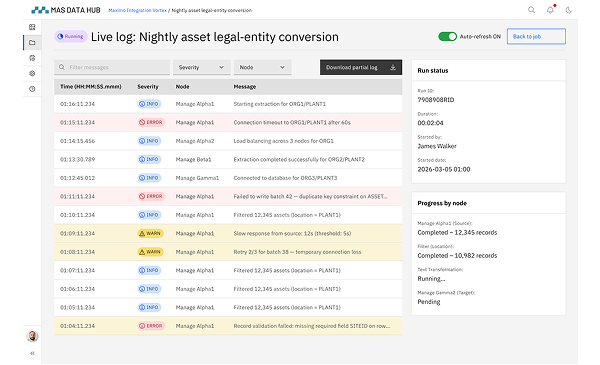Select message 'Record validation failed: missing required field'
Image resolution: width=600 pixels, height=365 pixels.
click(312, 326)
